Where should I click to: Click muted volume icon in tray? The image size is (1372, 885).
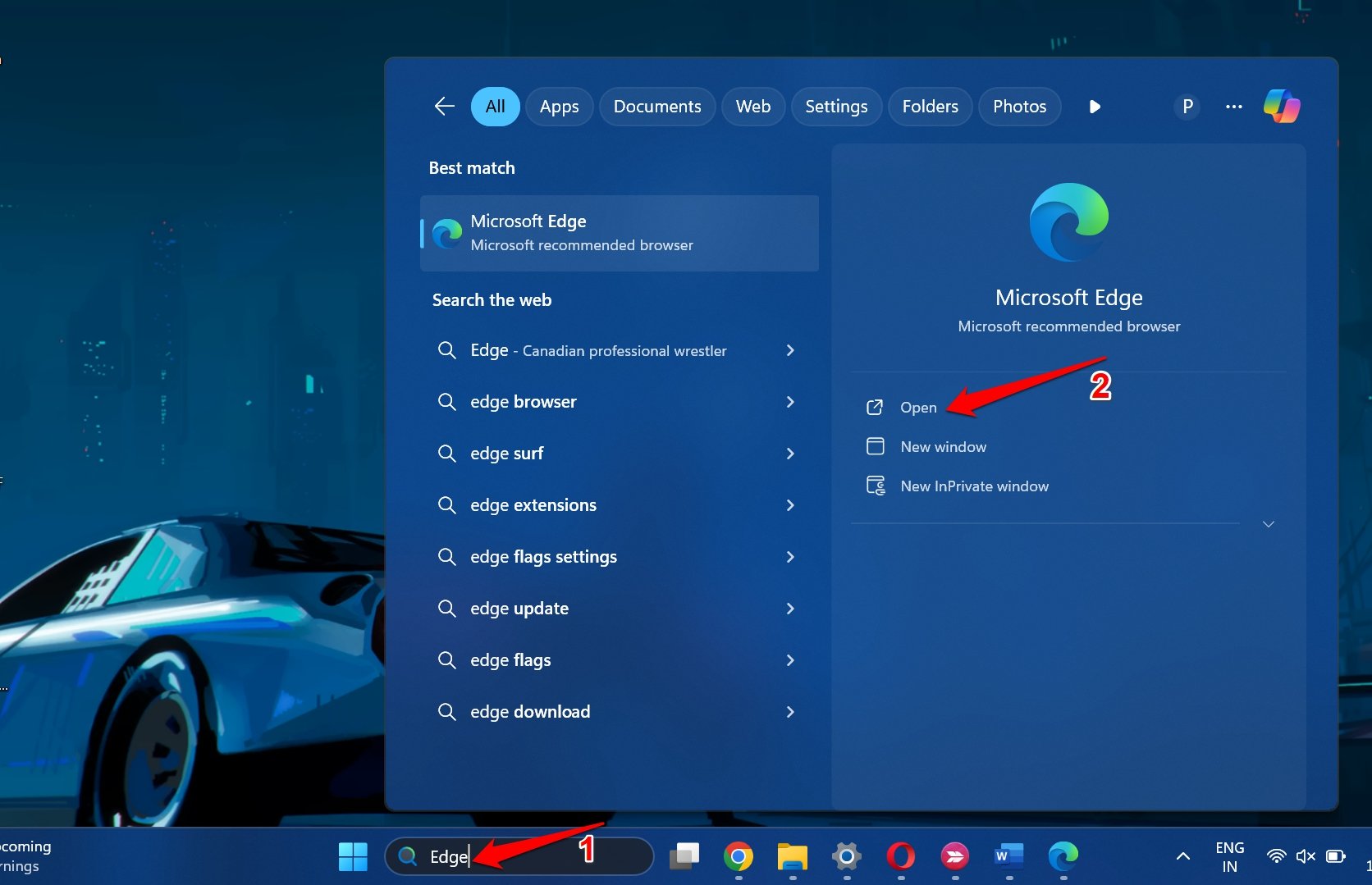1306,856
